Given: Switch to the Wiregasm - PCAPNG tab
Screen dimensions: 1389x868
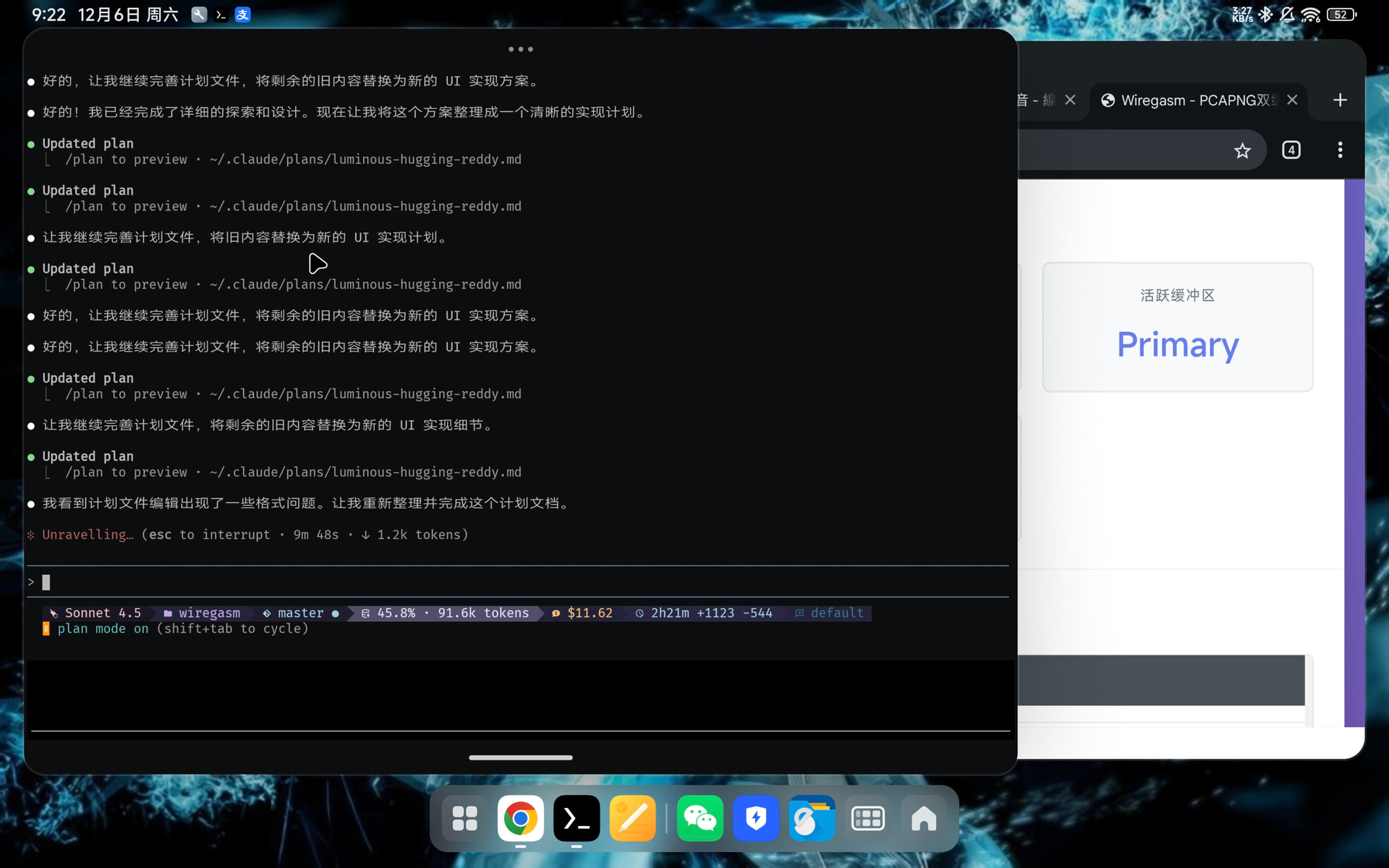Looking at the screenshot, I should click(x=1197, y=100).
